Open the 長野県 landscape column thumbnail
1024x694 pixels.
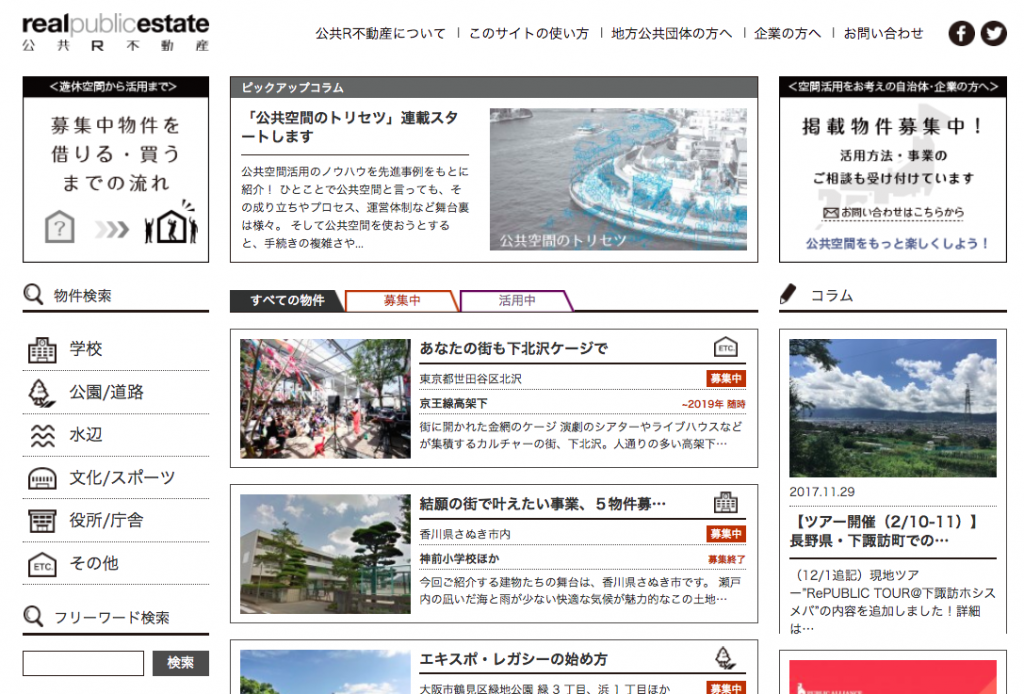(x=893, y=408)
